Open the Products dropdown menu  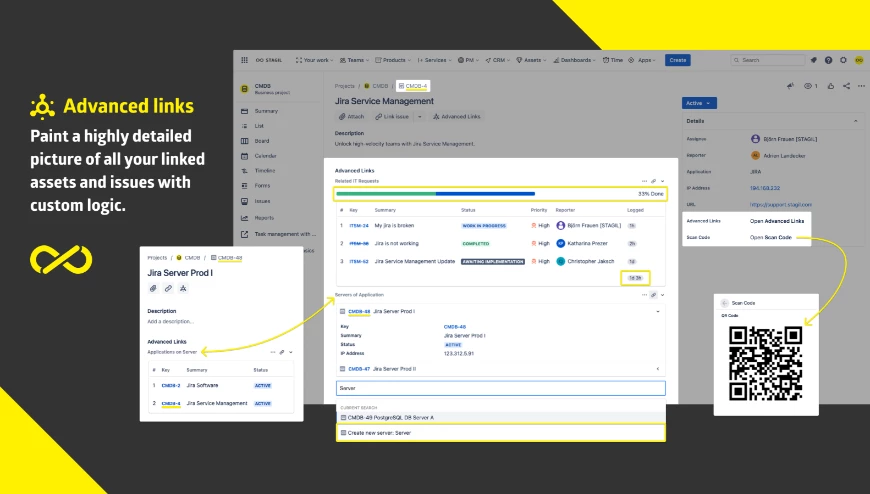[393, 60]
